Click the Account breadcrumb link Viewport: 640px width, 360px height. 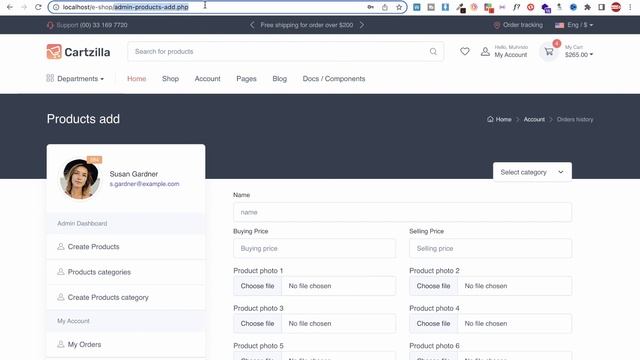click(x=534, y=119)
